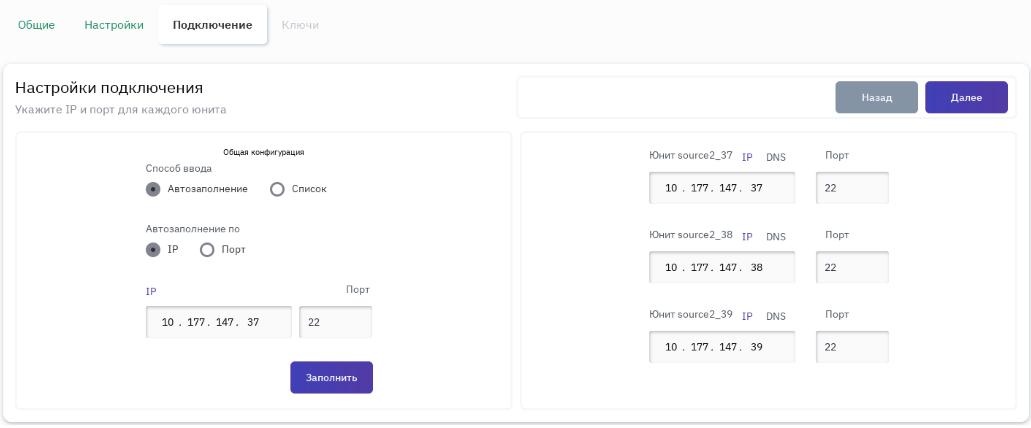The height and width of the screenshot is (428, 1031).
Task: Click the general configuration IP address field
Action: click(x=219, y=323)
